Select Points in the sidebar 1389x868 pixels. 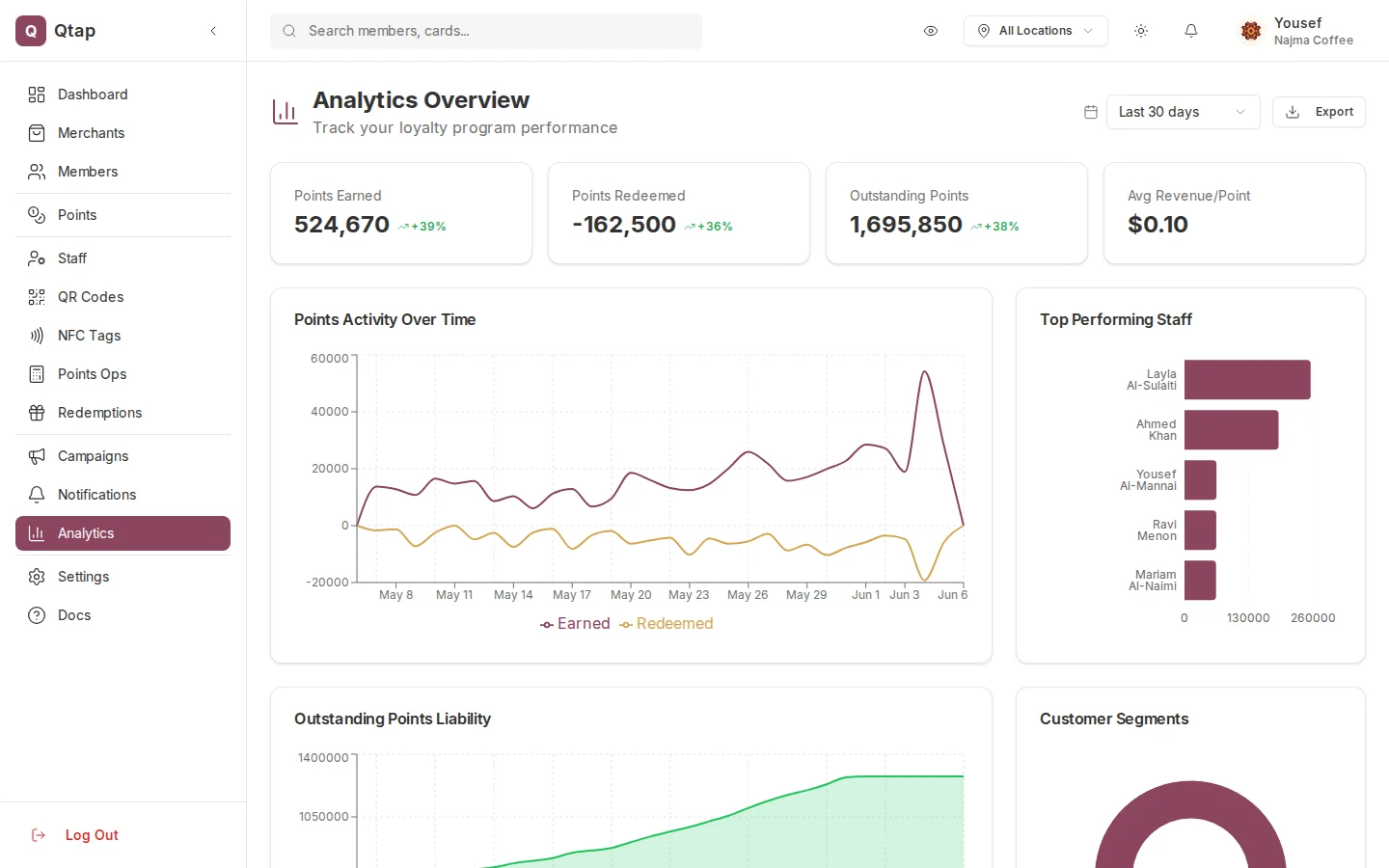tap(123, 215)
